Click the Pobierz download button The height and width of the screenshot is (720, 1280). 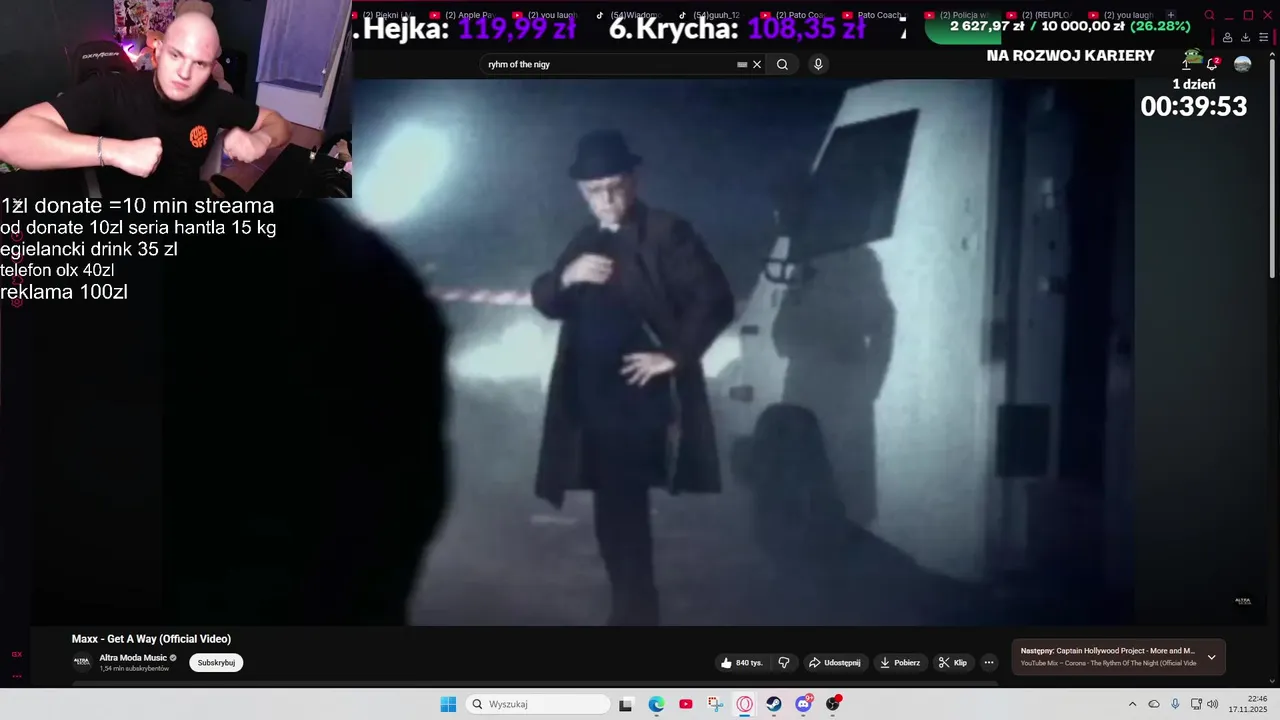click(899, 662)
